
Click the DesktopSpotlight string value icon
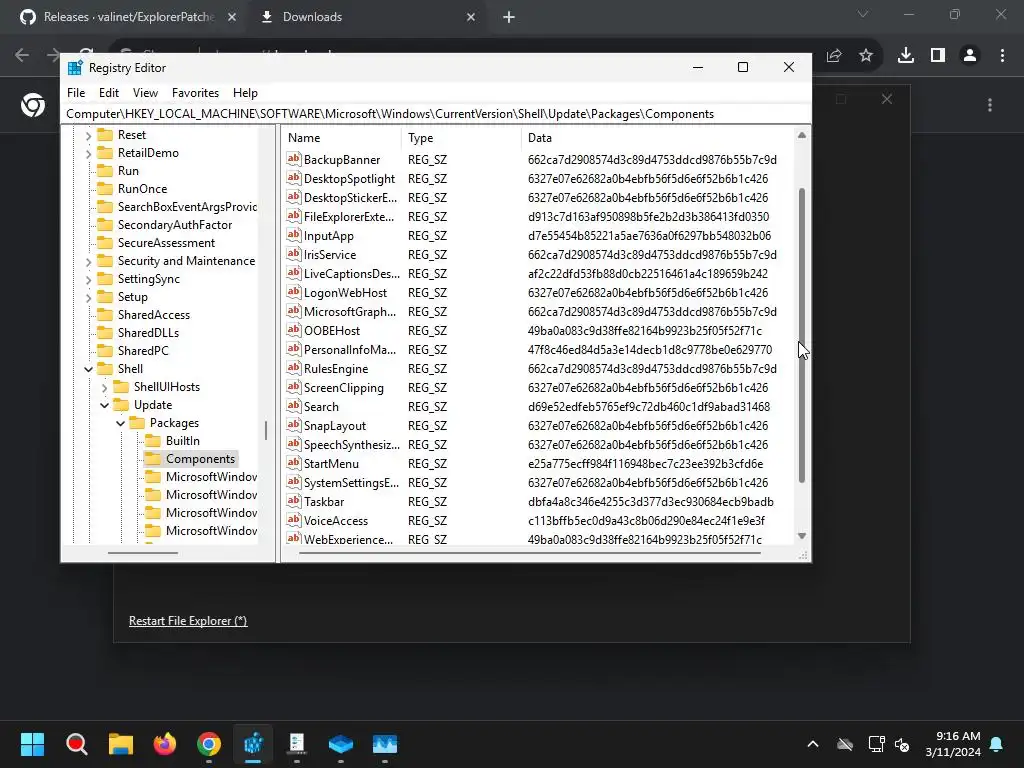click(294, 178)
